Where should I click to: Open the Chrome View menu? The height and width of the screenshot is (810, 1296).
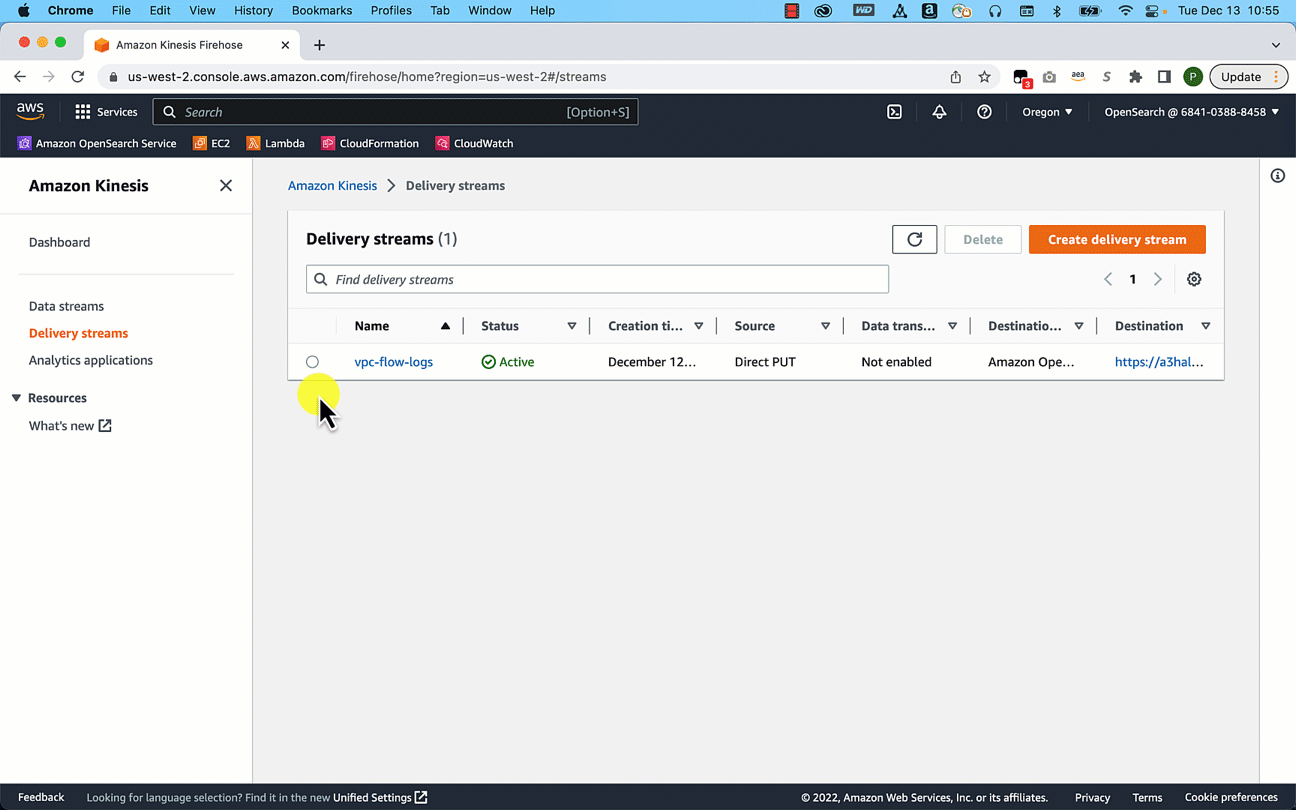click(202, 10)
